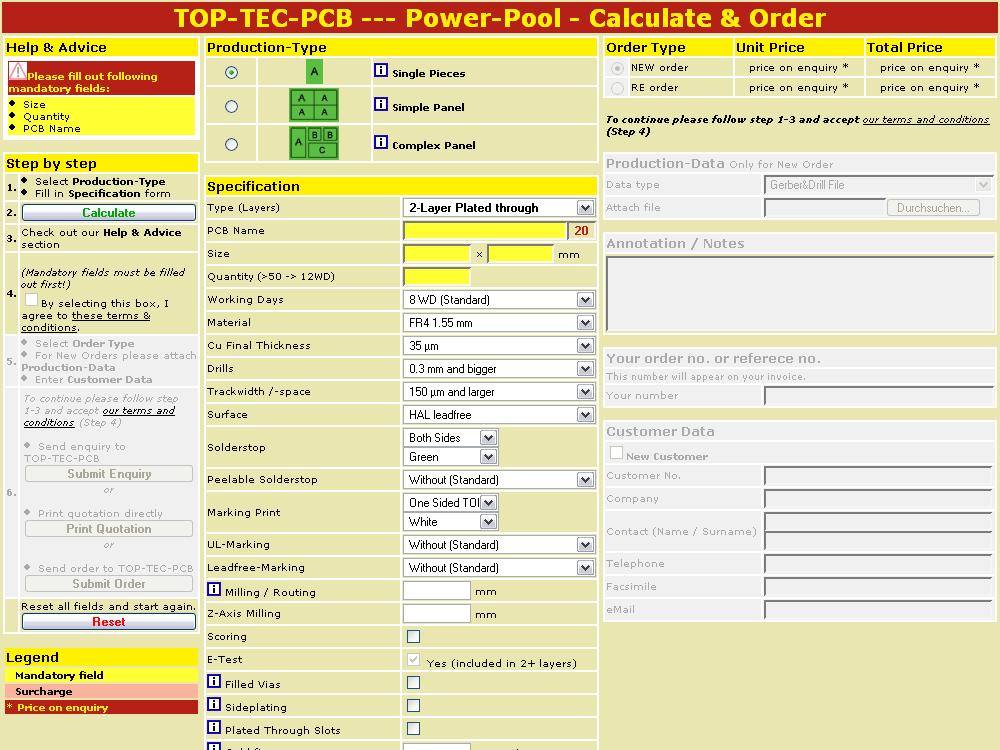Click warning icon in Help & Advice
The image size is (1000, 750).
[18, 72]
